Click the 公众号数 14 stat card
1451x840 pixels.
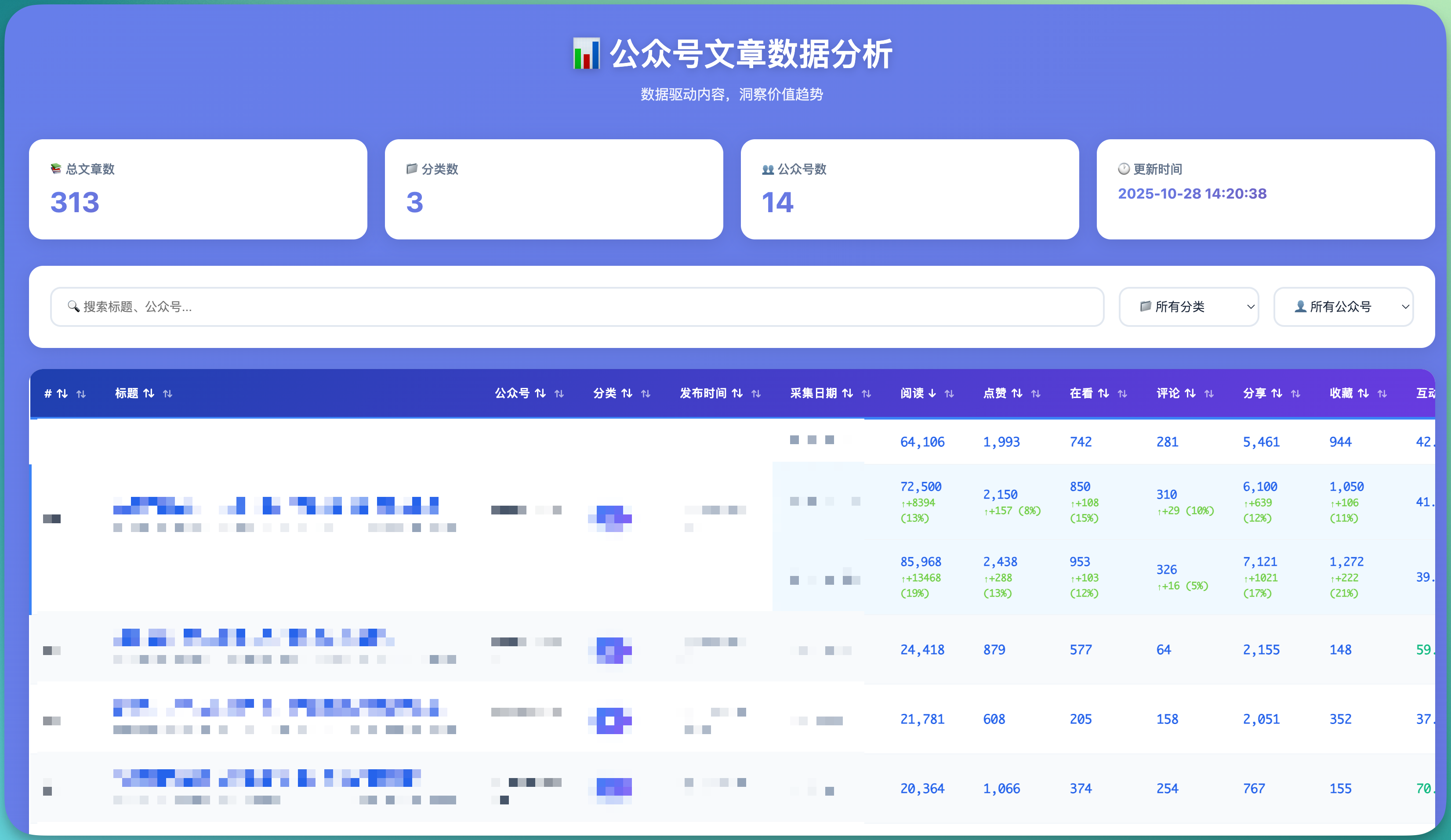pos(909,189)
